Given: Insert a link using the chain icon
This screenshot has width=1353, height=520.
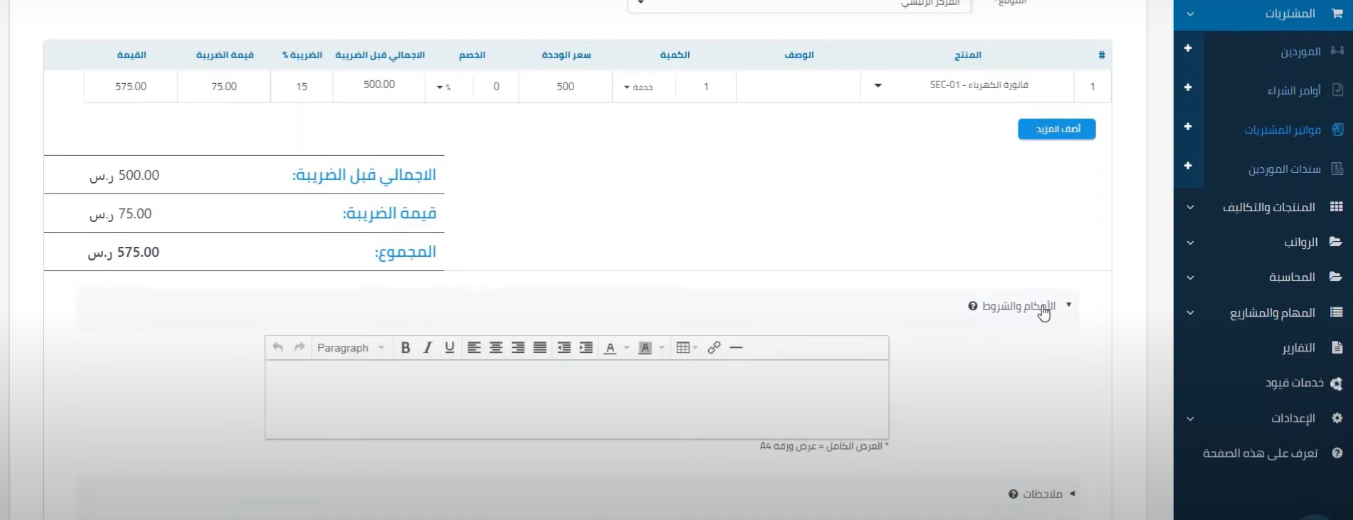Looking at the screenshot, I should click(714, 348).
